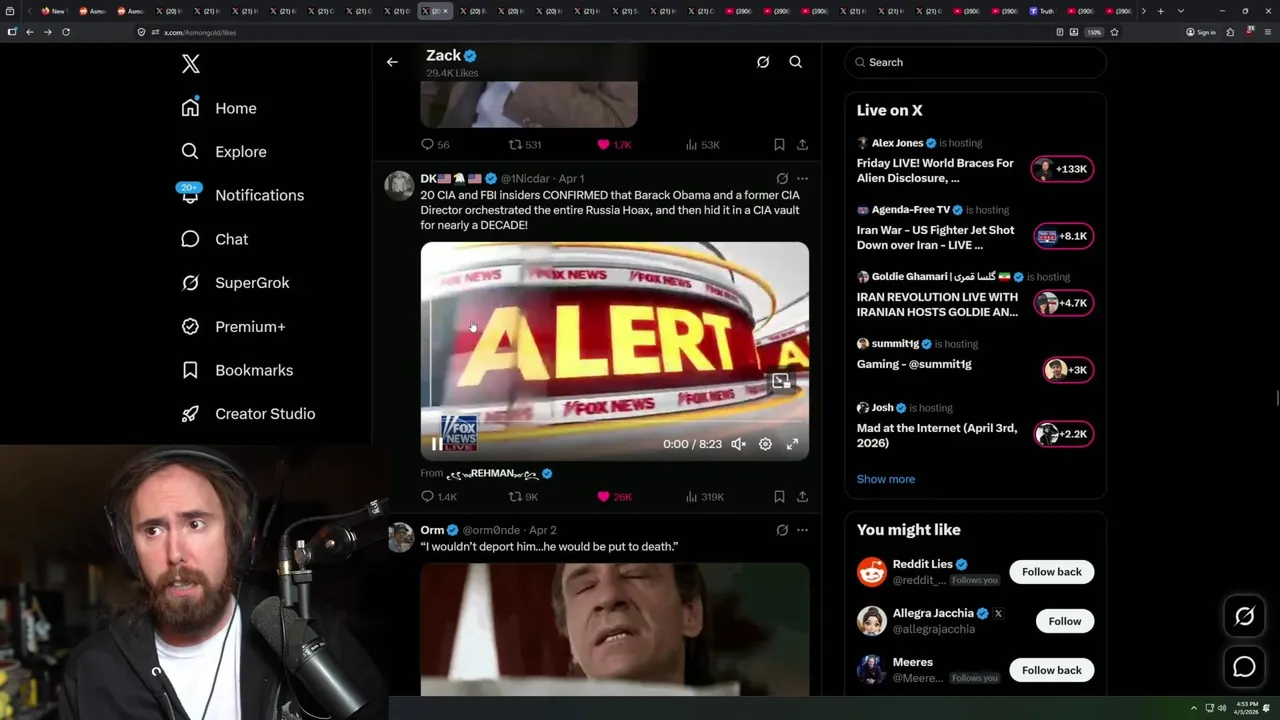Open the list all tabs dropdown arrow
The image size is (1280, 720).
(x=1181, y=11)
